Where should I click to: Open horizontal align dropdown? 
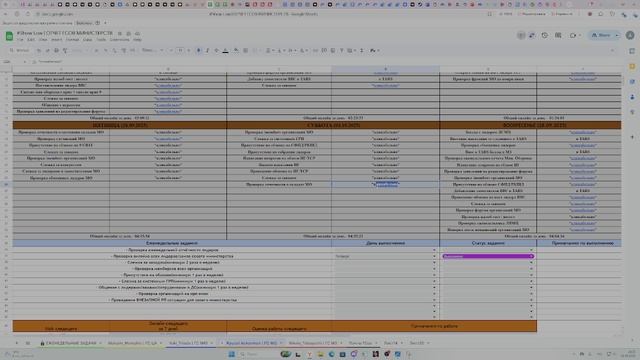pyautogui.click(x=269, y=51)
